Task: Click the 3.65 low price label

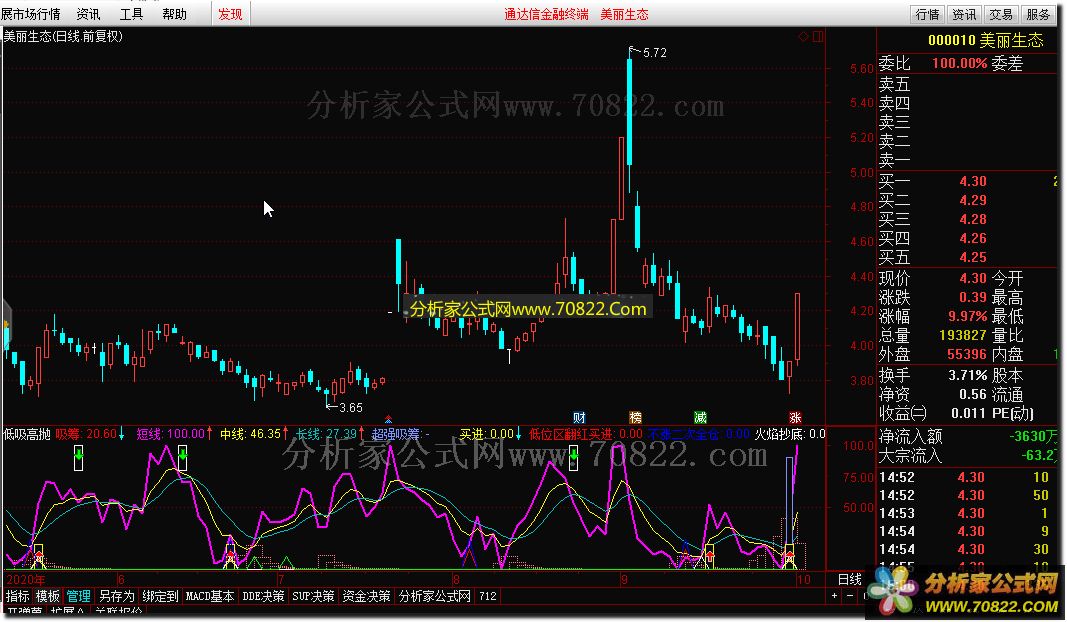Action: 350,408
